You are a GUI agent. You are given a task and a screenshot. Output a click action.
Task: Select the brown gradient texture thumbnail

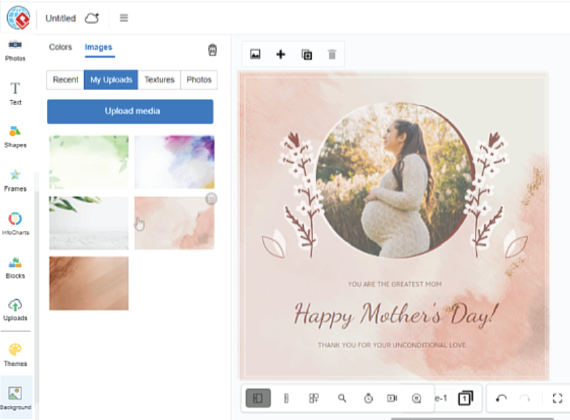[89, 283]
